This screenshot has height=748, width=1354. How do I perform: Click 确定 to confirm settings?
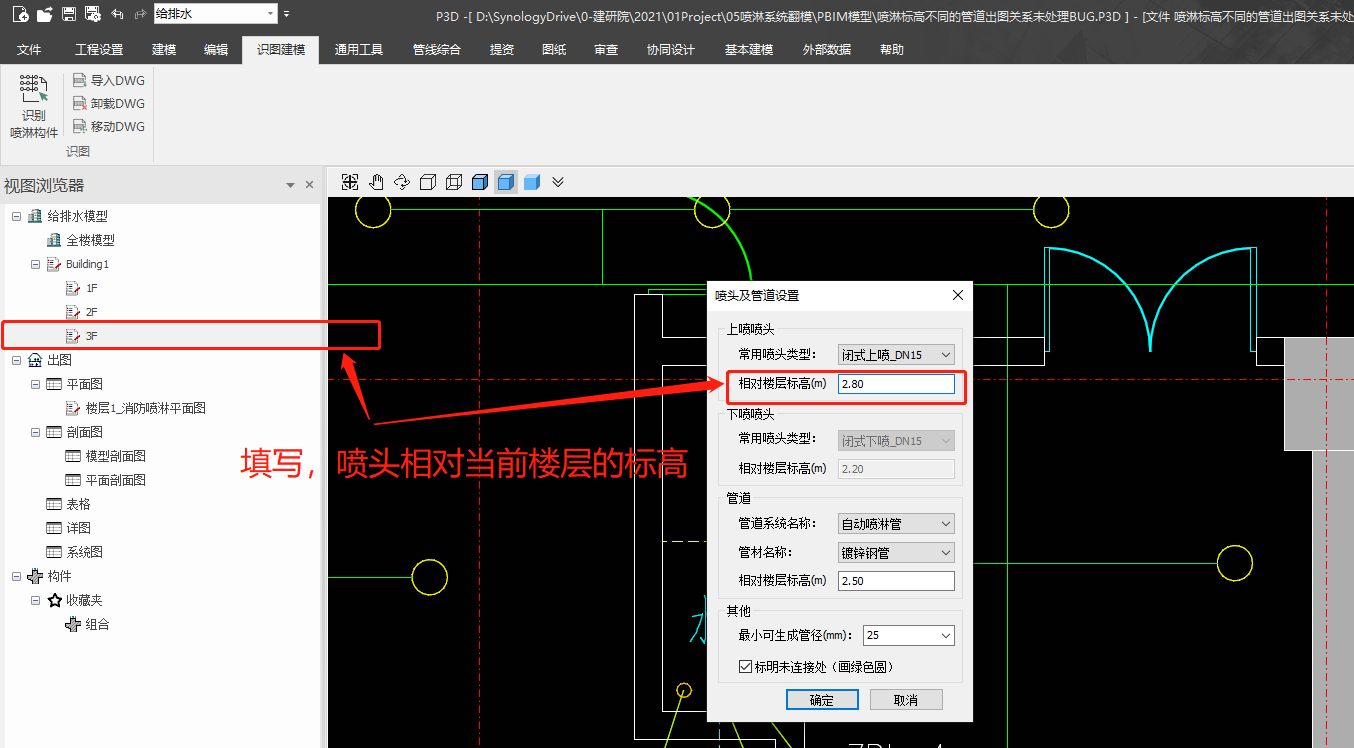(x=822, y=700)
